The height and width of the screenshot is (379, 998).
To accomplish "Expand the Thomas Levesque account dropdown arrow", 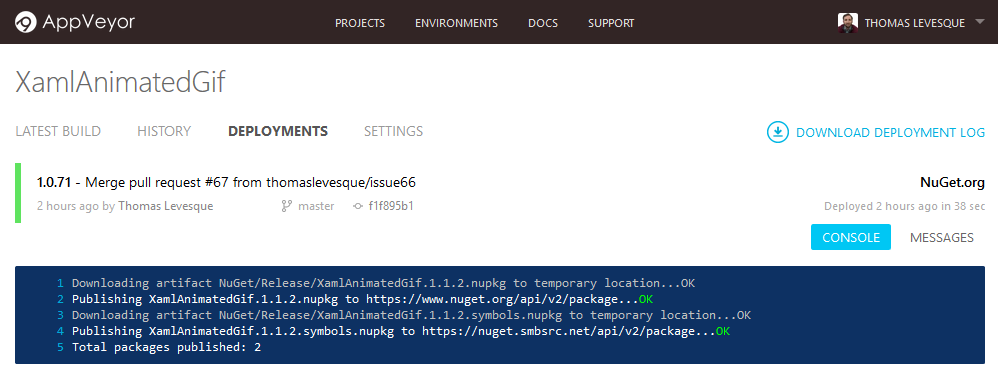I will click(x=979, y=22).
